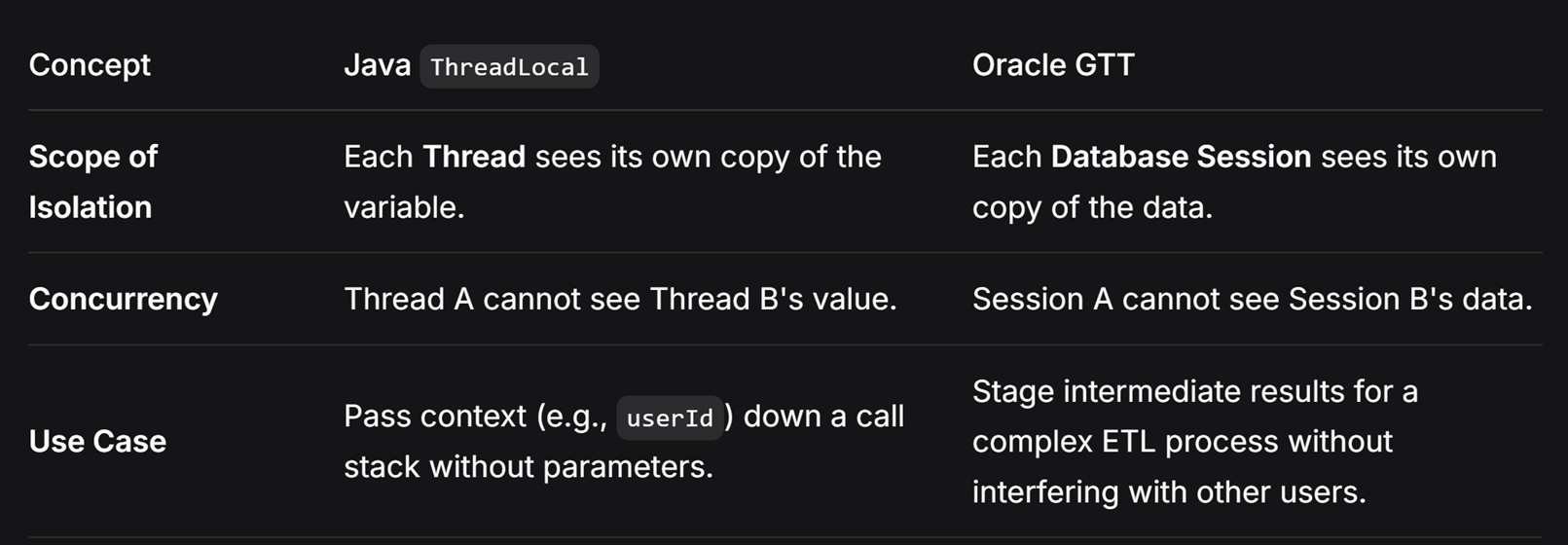Click the interfering with other users line
Screen dimensions: 1568x545
coord(1169,492)
